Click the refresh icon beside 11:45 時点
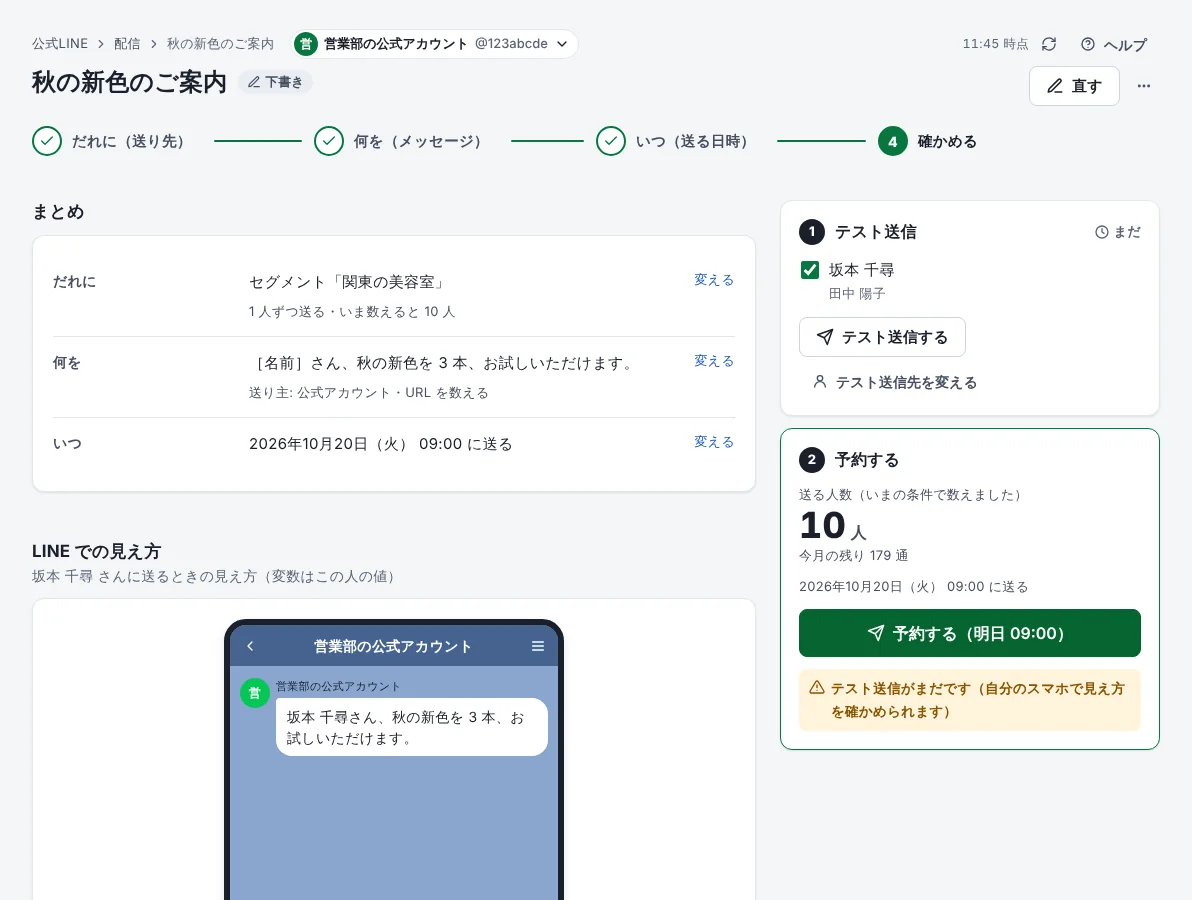The height and width of the screenshot is (900, 1192). coord(1049,44)
